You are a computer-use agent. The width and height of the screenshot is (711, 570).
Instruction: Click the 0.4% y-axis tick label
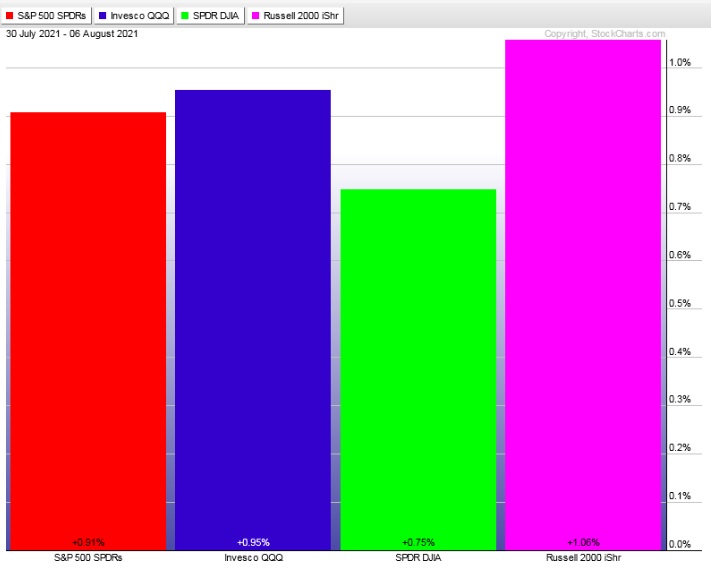(680, 351)
